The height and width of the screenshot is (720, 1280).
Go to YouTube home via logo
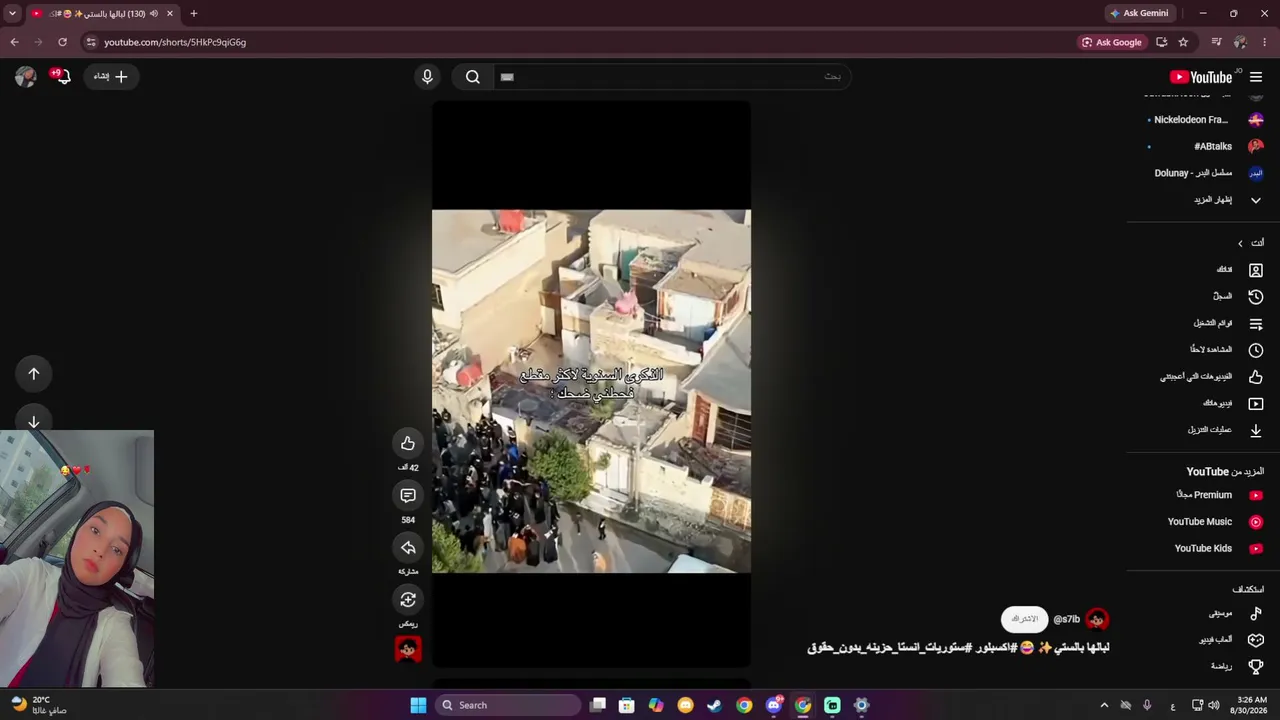pos(1201,77)
